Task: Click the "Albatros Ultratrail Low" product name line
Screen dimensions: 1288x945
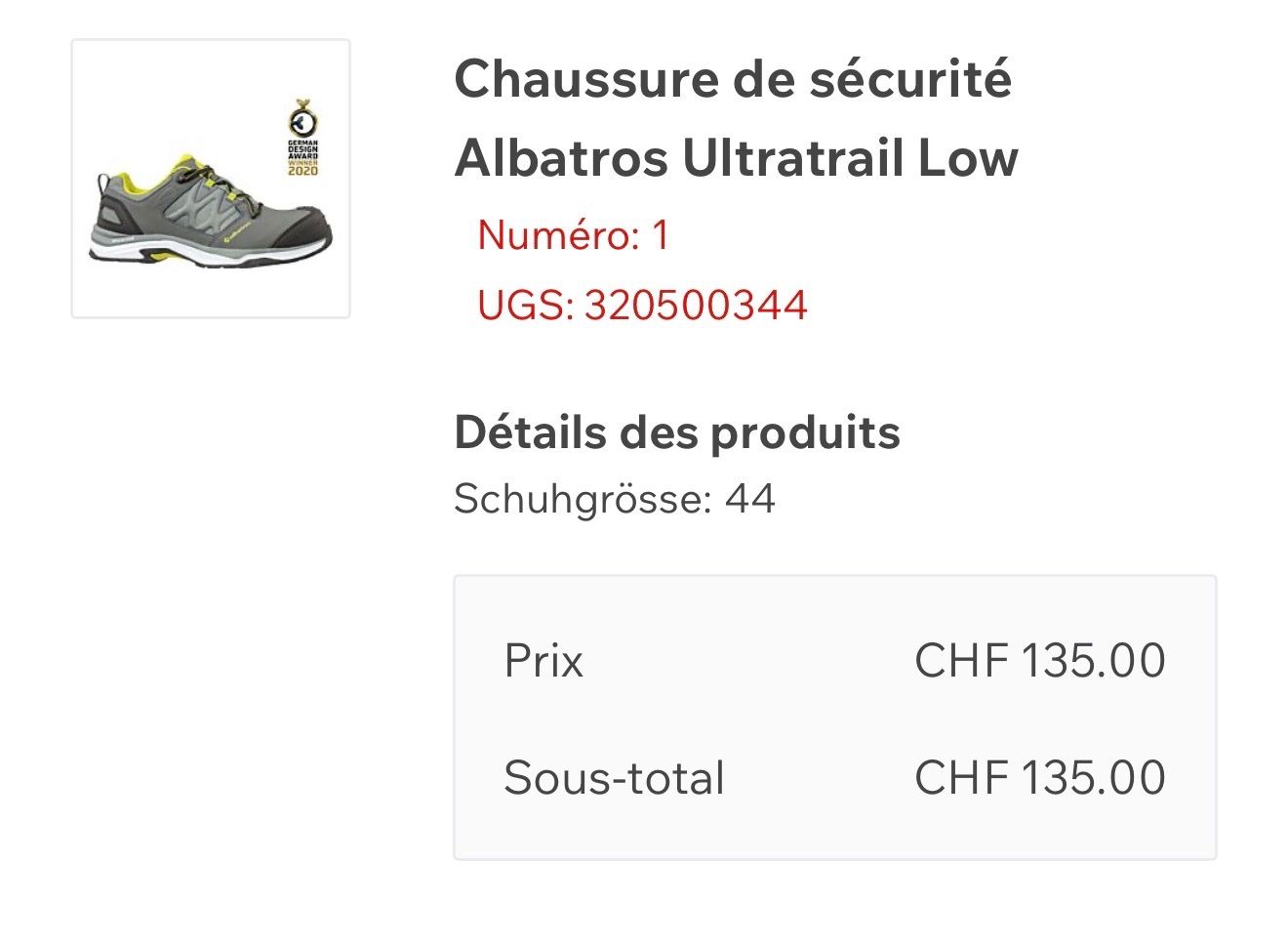Action: point(737,157)
